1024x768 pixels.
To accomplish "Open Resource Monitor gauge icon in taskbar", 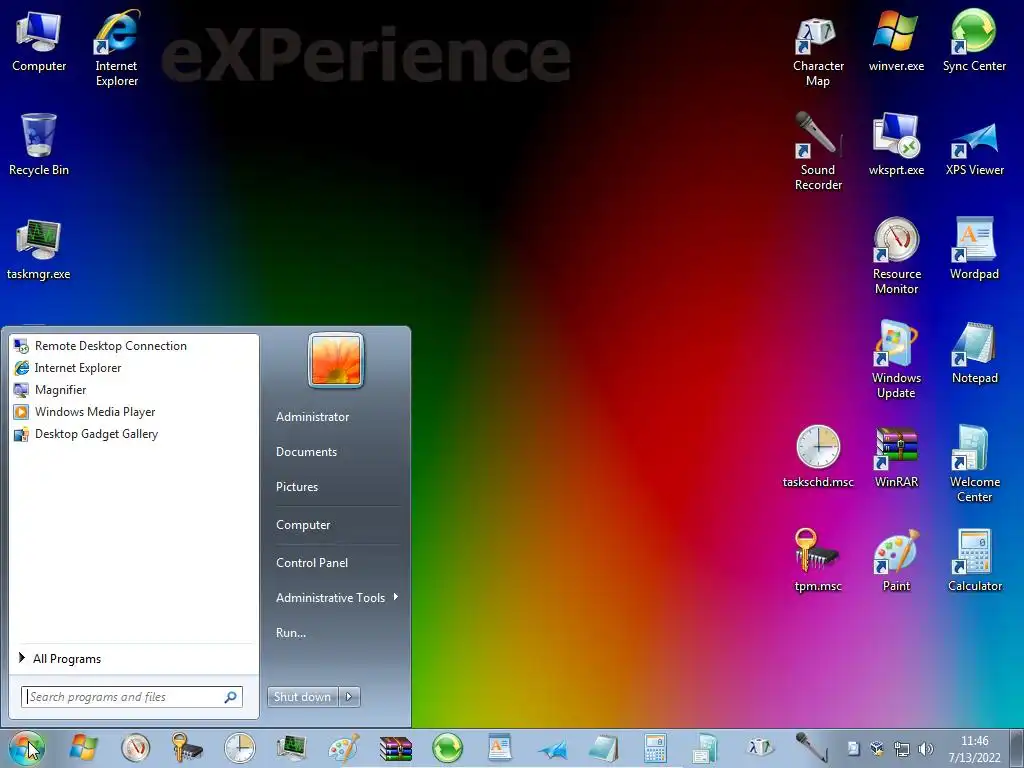I will point(135,748).
